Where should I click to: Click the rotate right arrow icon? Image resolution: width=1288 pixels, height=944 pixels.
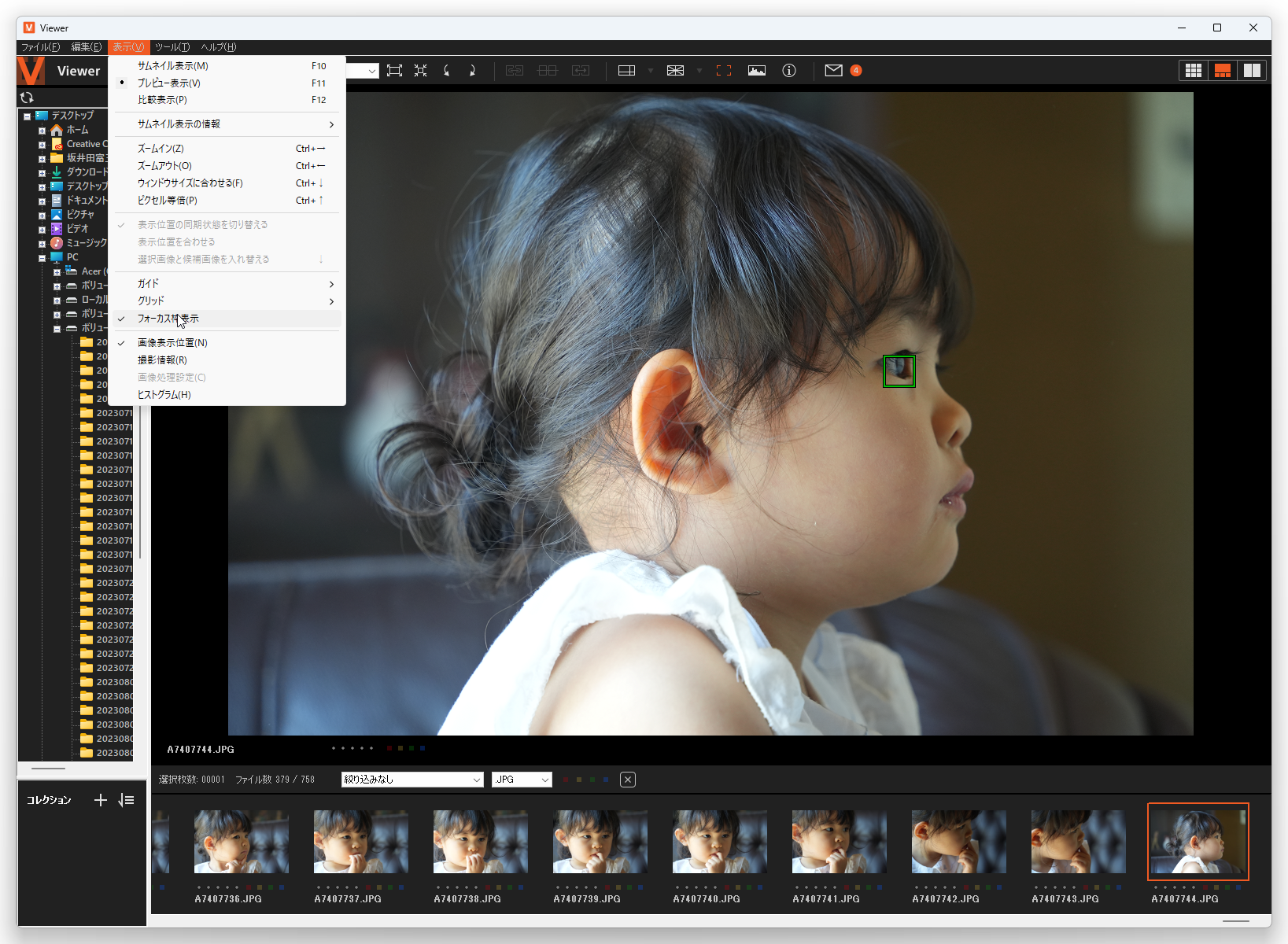472,71
